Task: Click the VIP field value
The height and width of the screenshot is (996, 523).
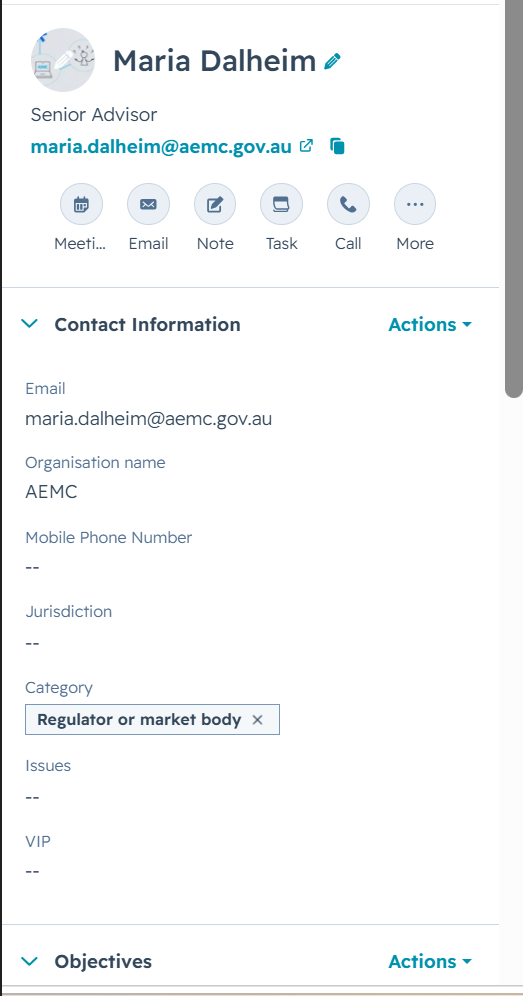Action: point(32,872)
